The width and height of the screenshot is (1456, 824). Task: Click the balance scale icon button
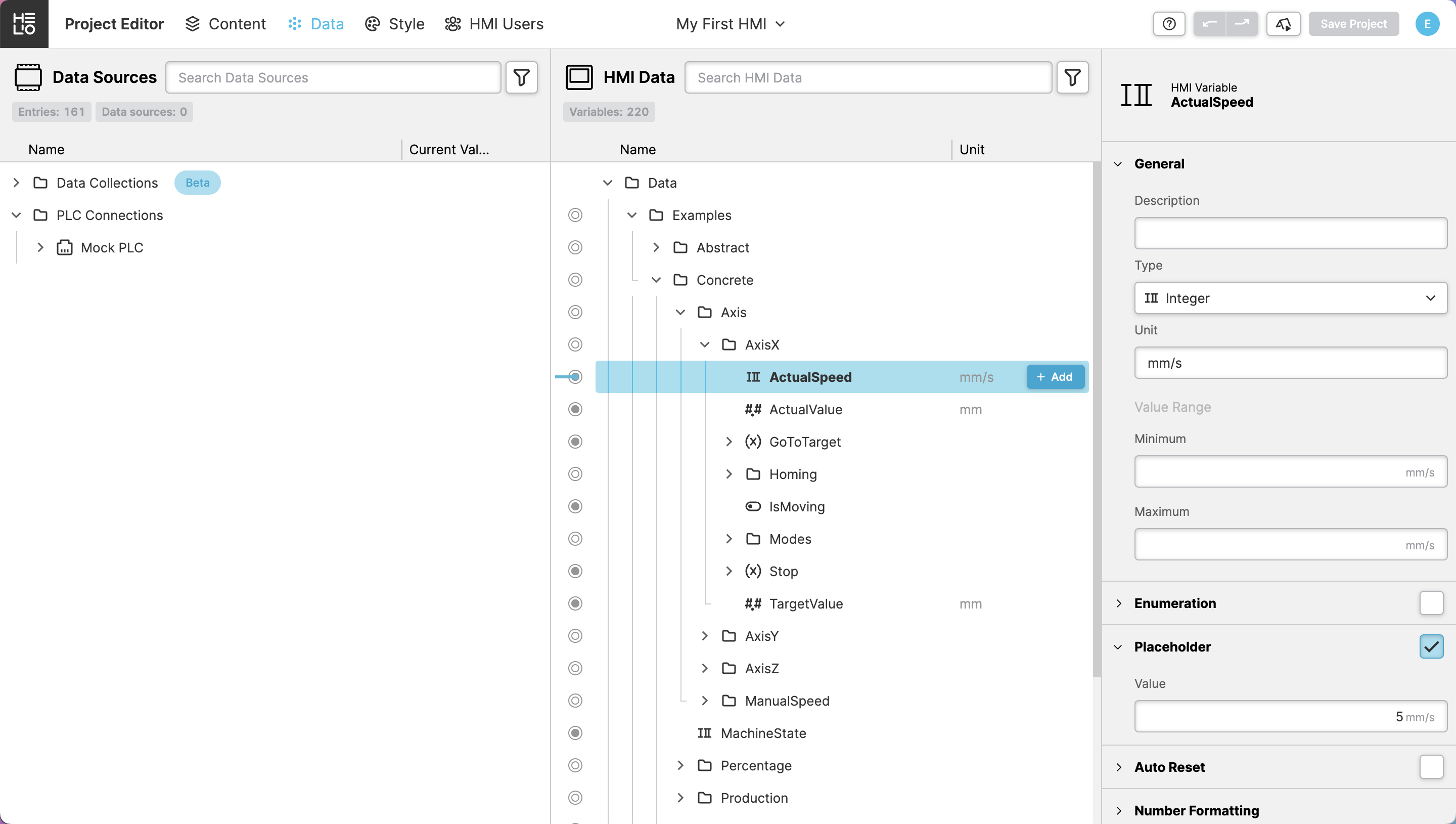[x=1283, y=24]
